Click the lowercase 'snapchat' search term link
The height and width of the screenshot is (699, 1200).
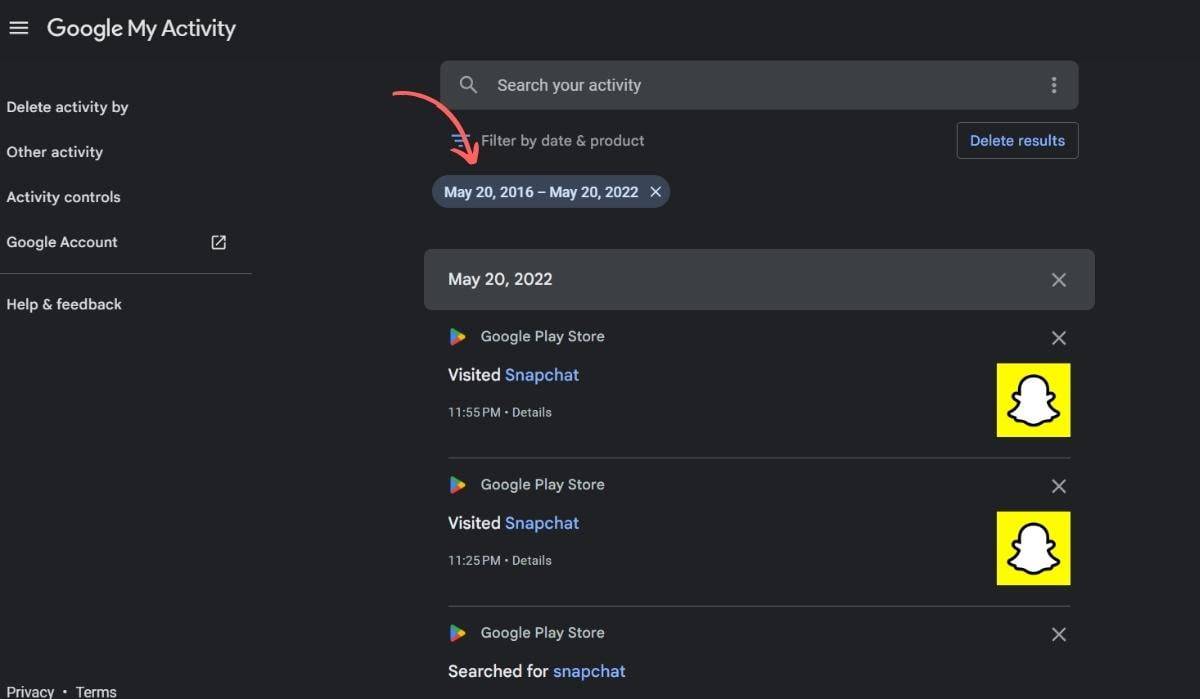pos(589,671)
